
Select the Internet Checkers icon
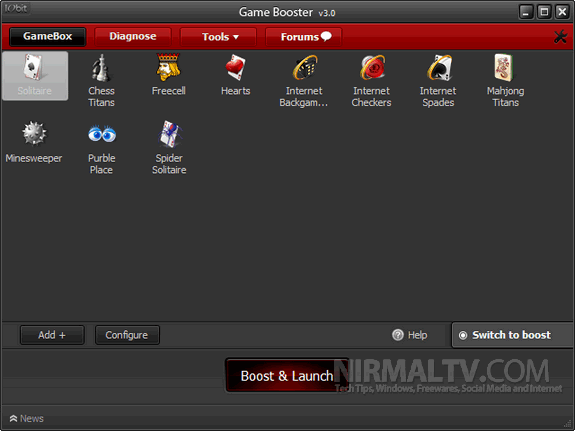(x=372, y=67)
